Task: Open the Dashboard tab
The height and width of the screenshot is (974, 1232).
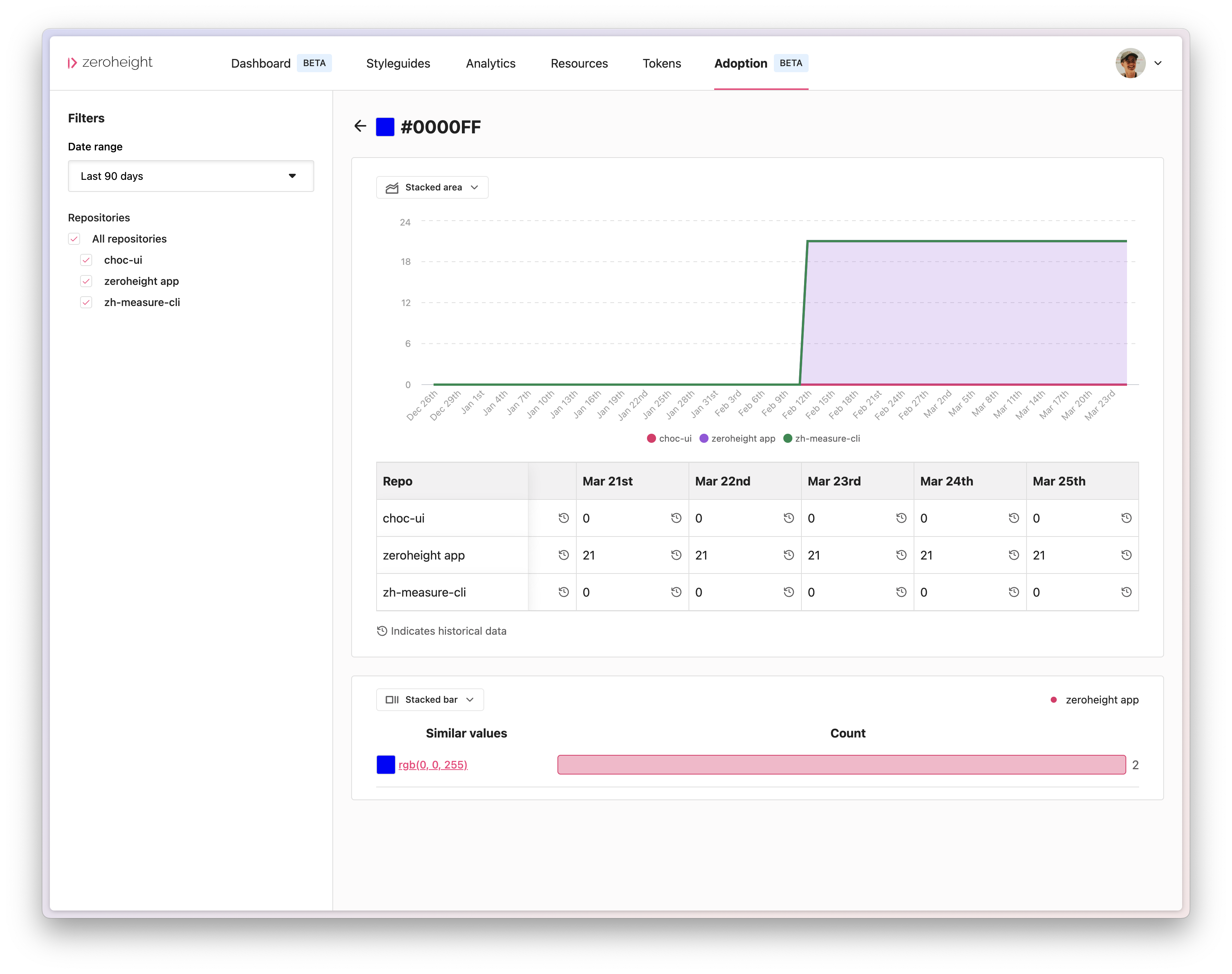Action: click(x=281, y=63)
